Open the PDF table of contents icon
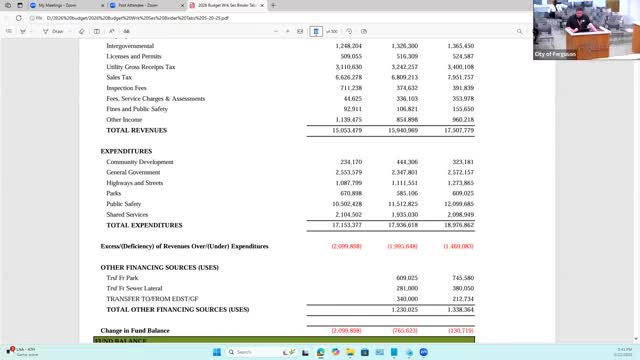640x360 pixels. (9, 31)
